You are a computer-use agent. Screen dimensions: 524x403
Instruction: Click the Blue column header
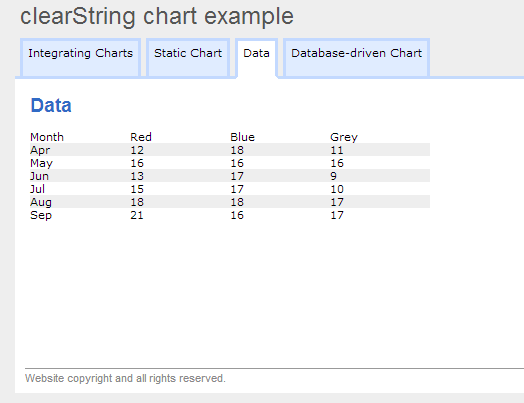pos(242,137)
